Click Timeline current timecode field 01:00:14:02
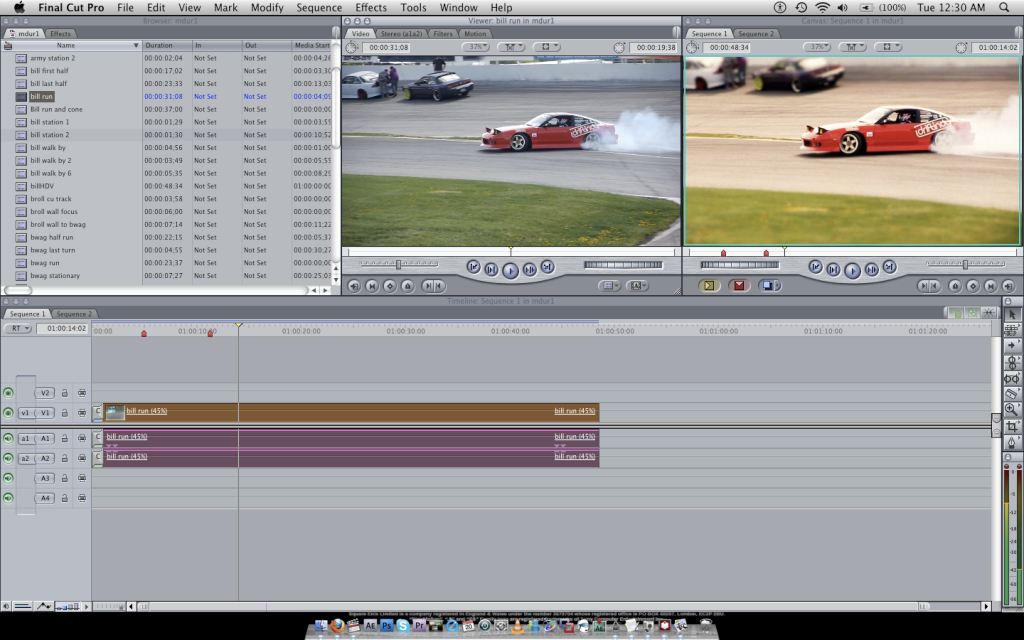 pos(63,328)
